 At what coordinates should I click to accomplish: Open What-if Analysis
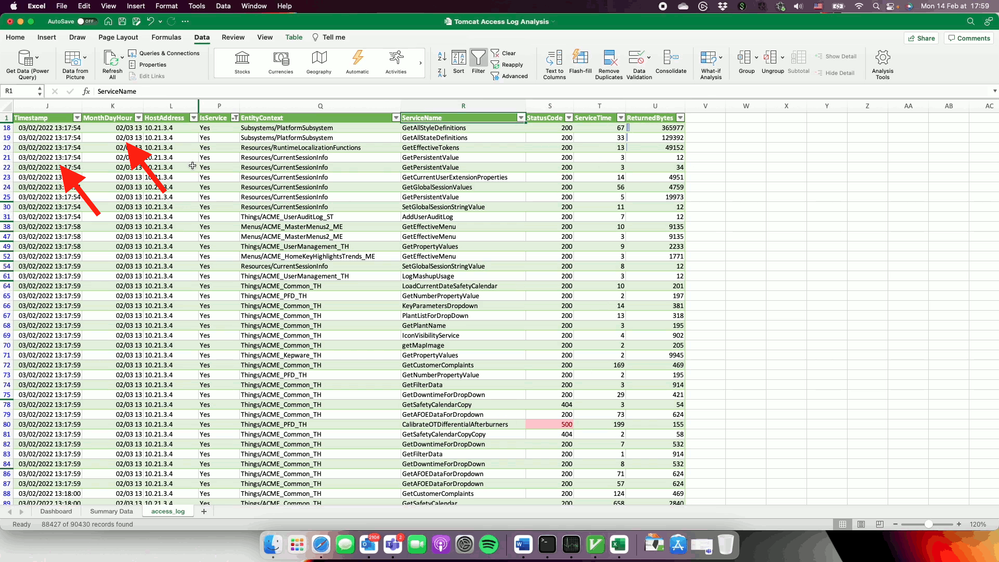(x=710, y=64)
